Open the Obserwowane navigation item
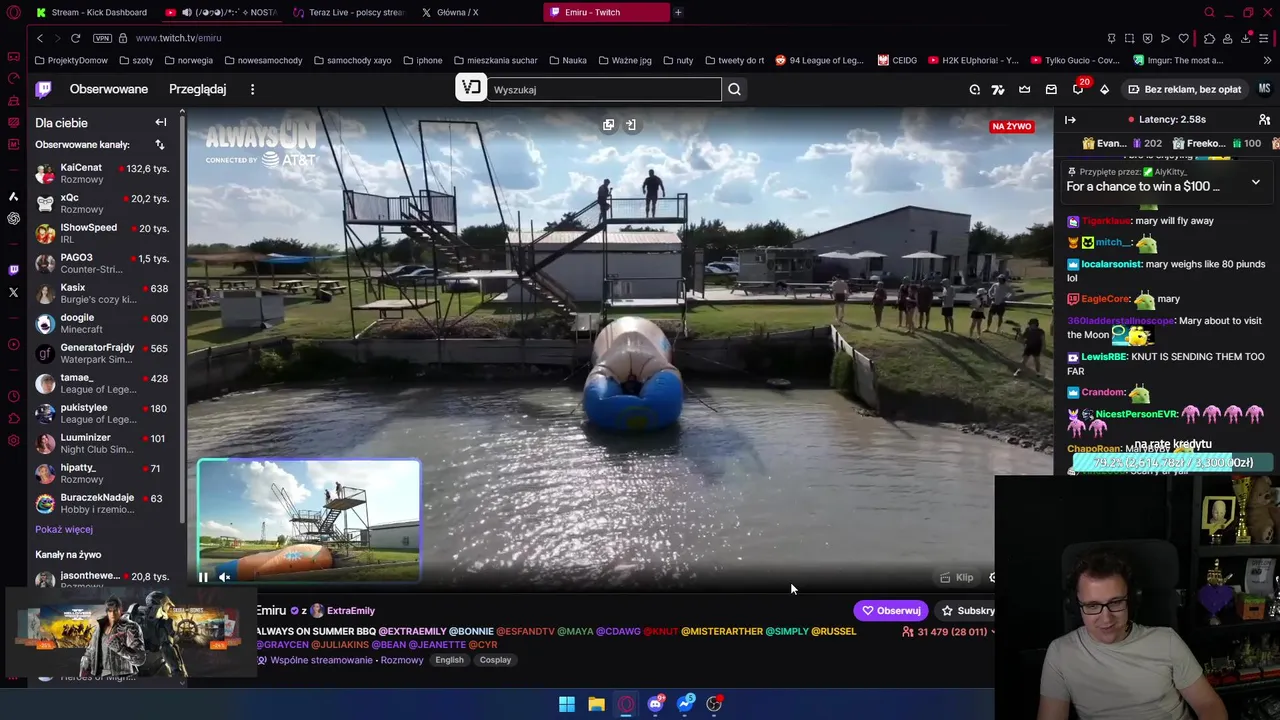This screenshot has height=720, width=1280. click(x=109, y=89)
